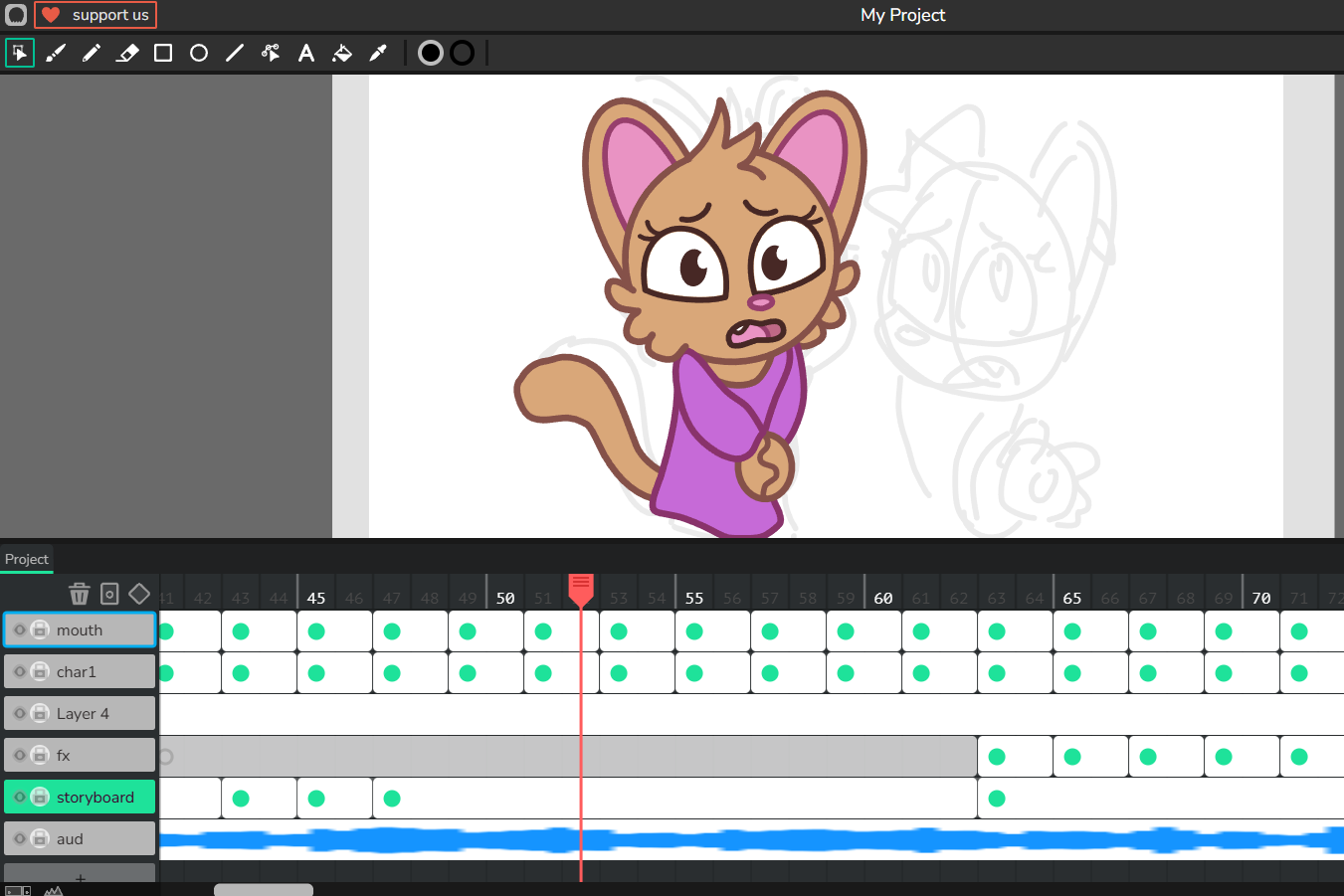Select the Rectangle shape tool
This screenshot has width=1344, height=896.
163,53
